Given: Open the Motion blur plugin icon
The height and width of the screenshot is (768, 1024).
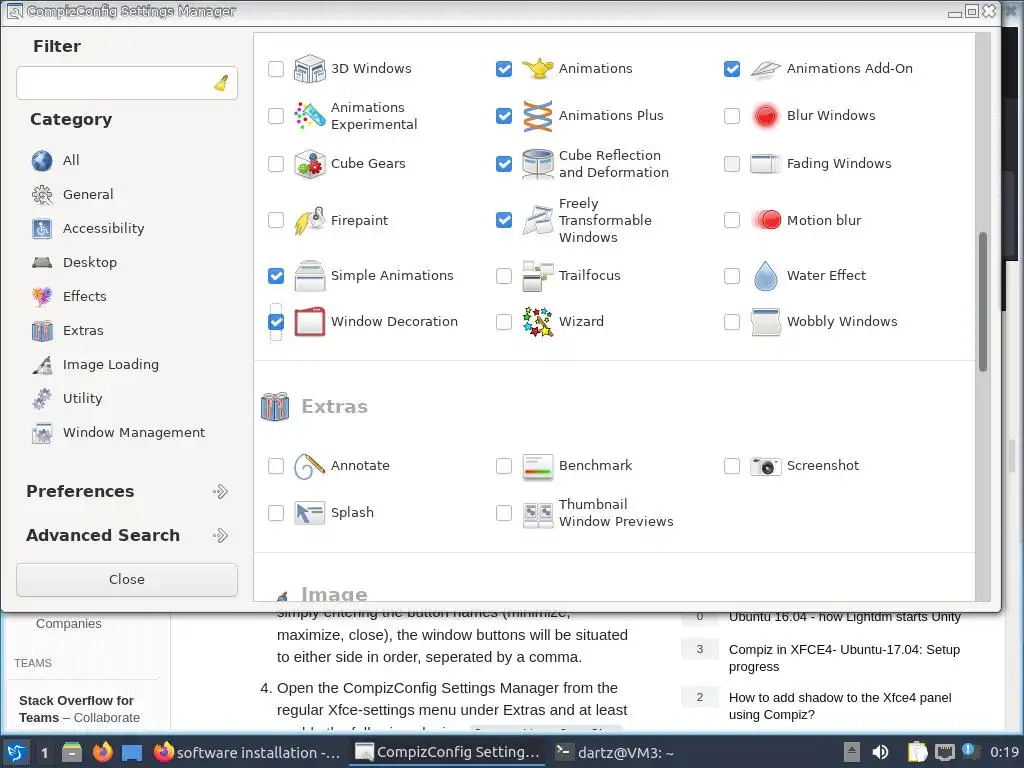Looking at the screenshot, I should (x=765, y=220).
